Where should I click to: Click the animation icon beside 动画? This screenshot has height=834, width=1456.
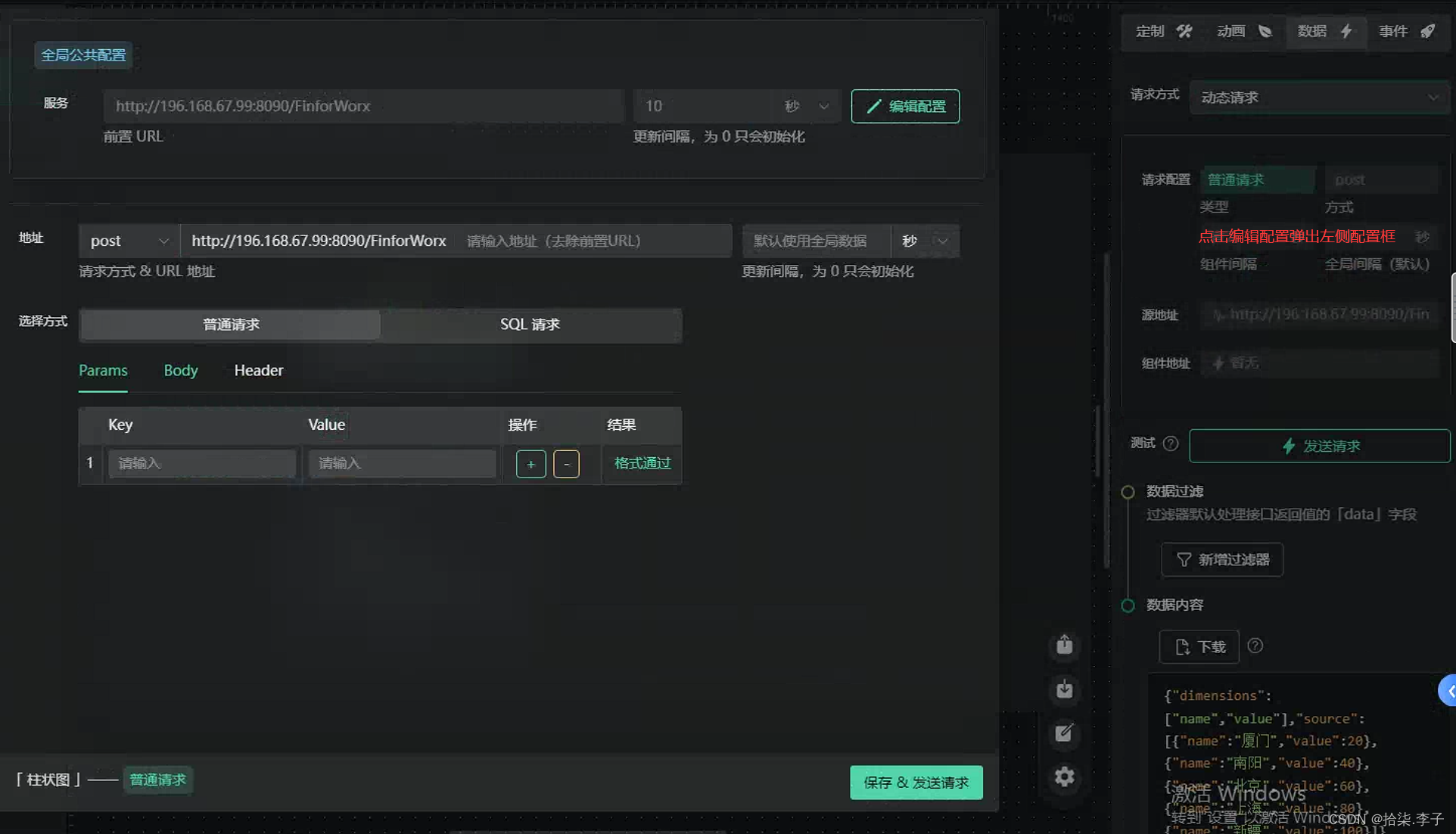1265,31
